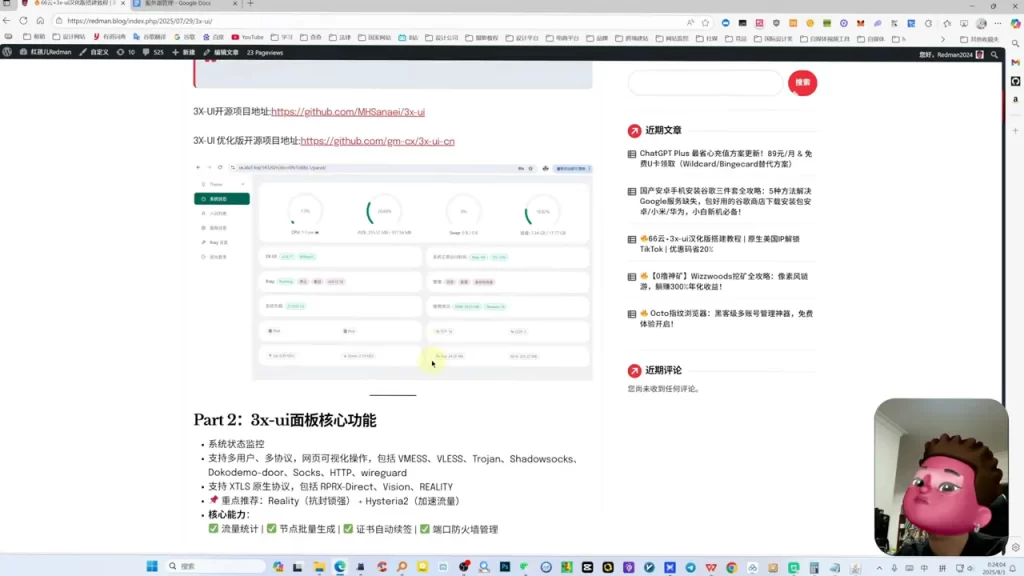Open the Octo fingerprint browser article
Image resolution: width=1024 pixels, height=576 pixels.
pyautogui.click(x=726, y=318)
